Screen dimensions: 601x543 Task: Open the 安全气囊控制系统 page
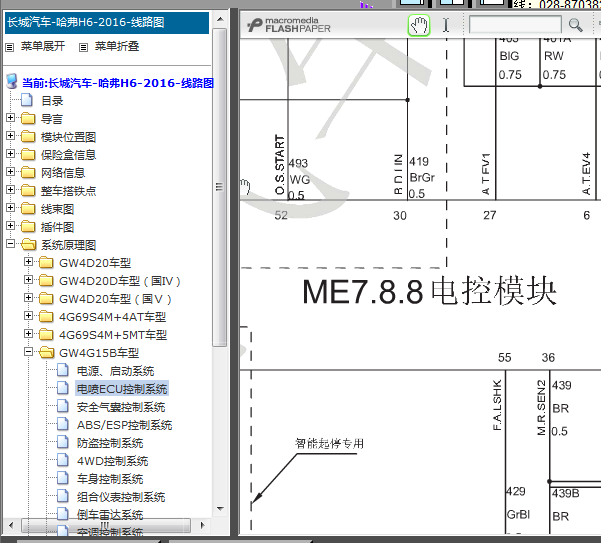[121, 407]
